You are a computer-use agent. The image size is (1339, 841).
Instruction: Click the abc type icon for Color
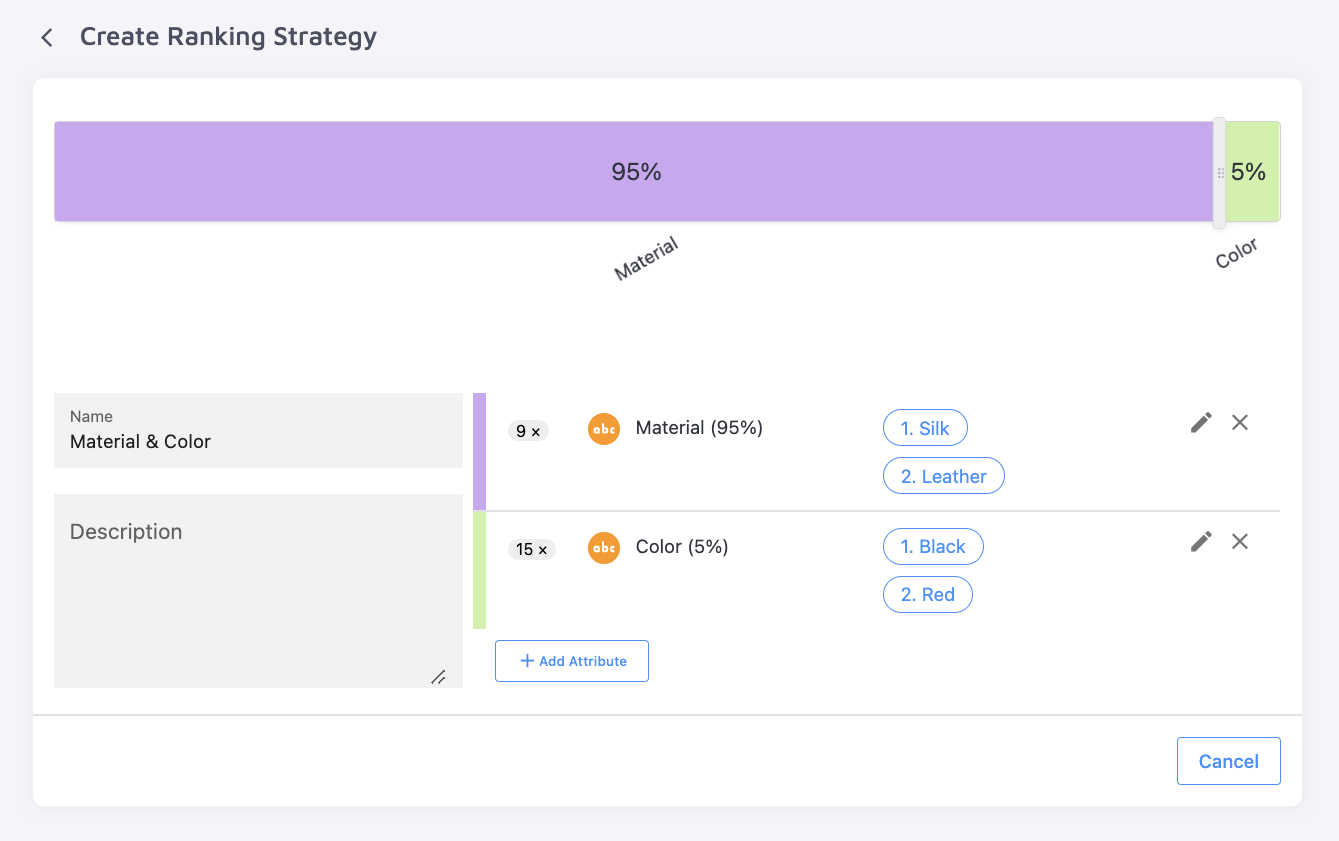pyautogui.click(x=604, y=548)
